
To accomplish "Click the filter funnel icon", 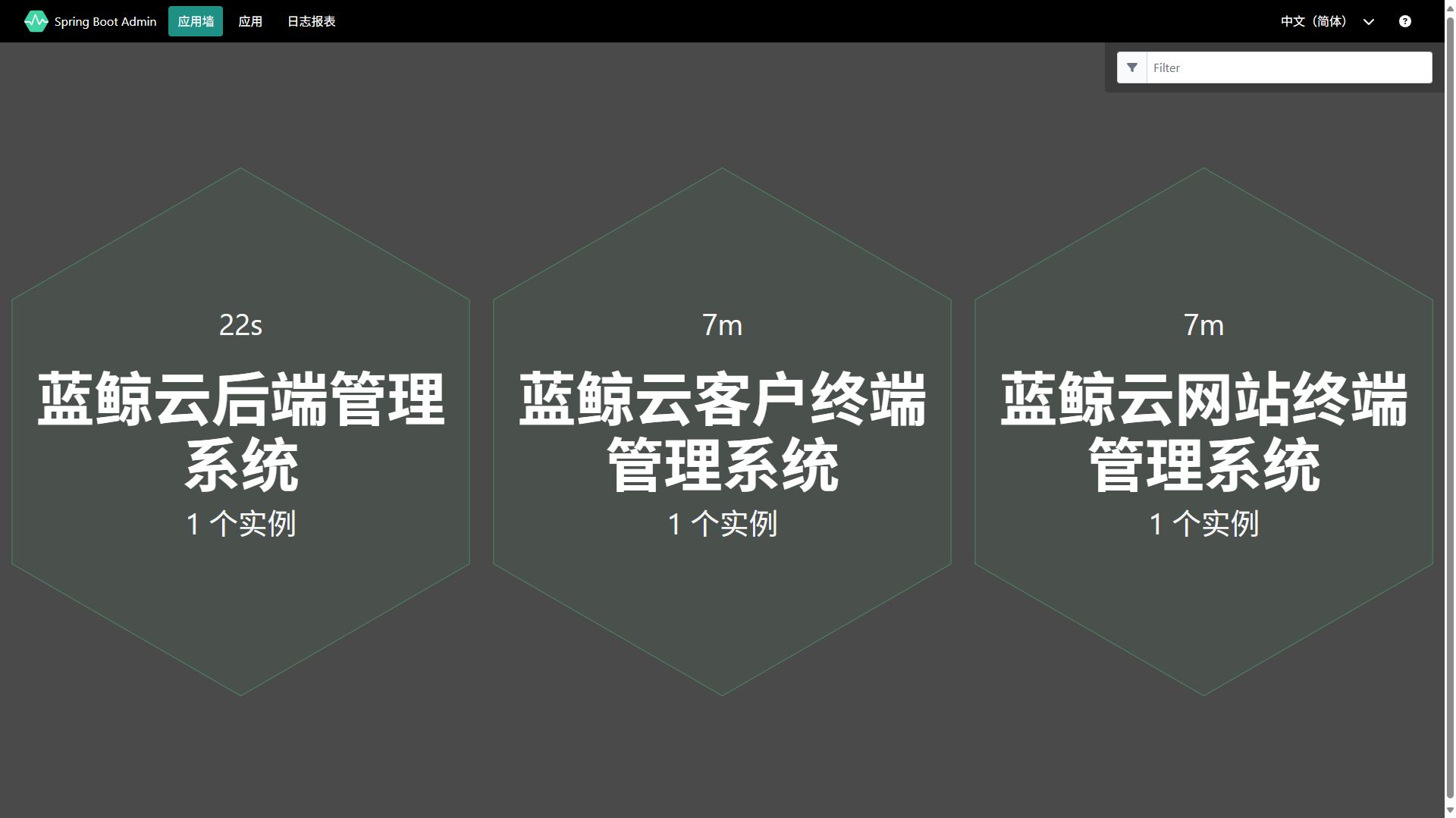I will coord(1131,67).
